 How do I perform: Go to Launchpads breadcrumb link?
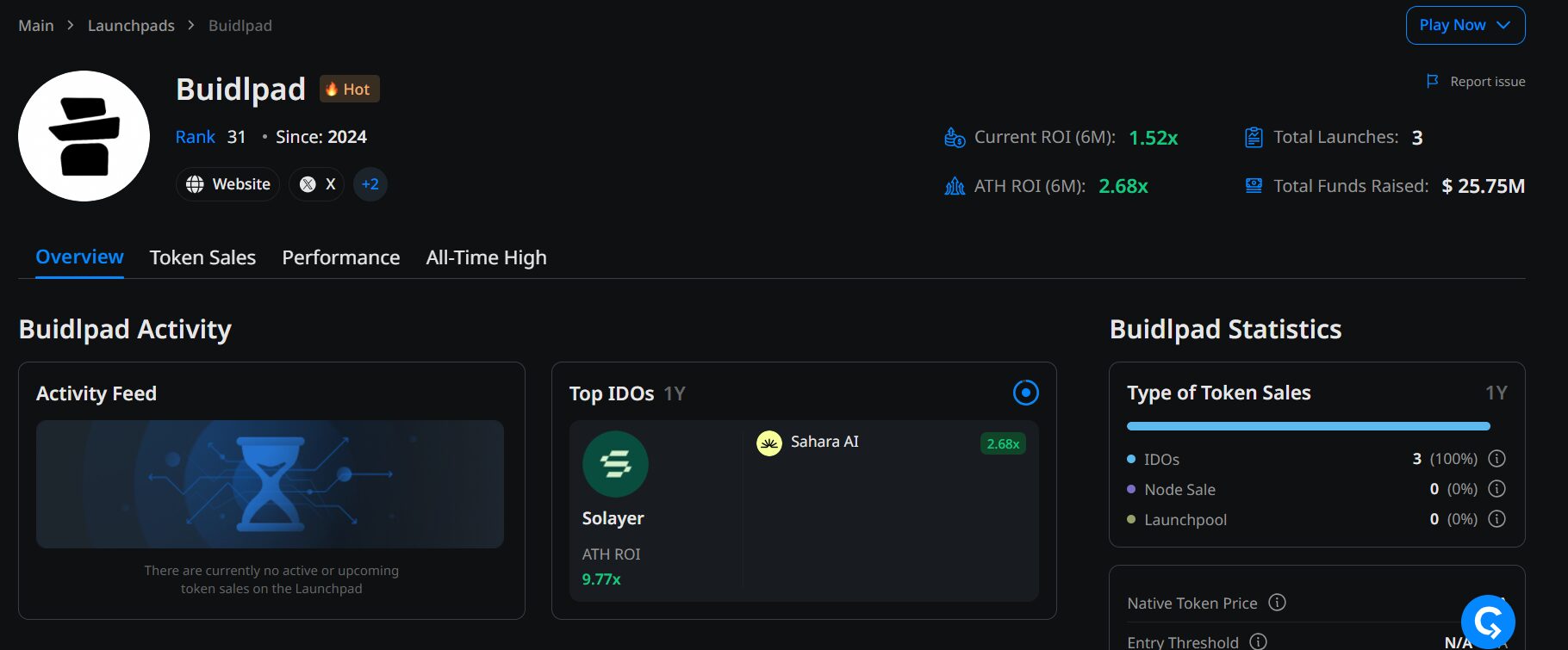coord(131,26)
